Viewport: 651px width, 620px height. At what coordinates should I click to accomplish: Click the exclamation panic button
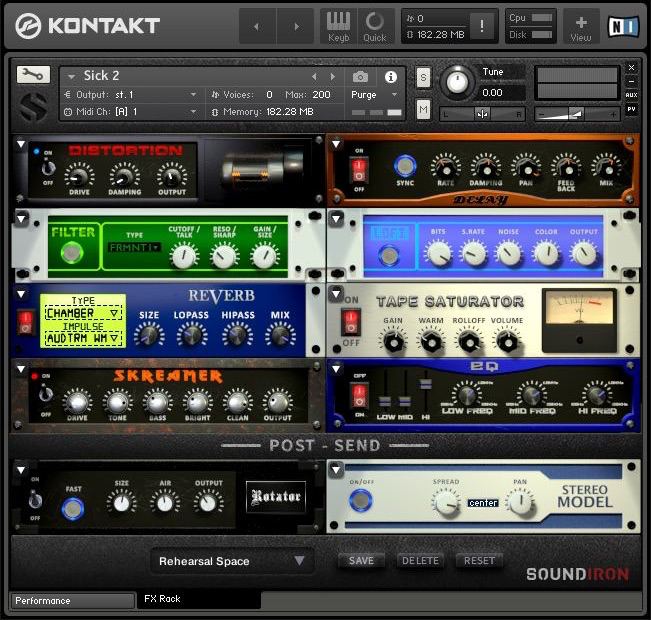pos(483,27)
